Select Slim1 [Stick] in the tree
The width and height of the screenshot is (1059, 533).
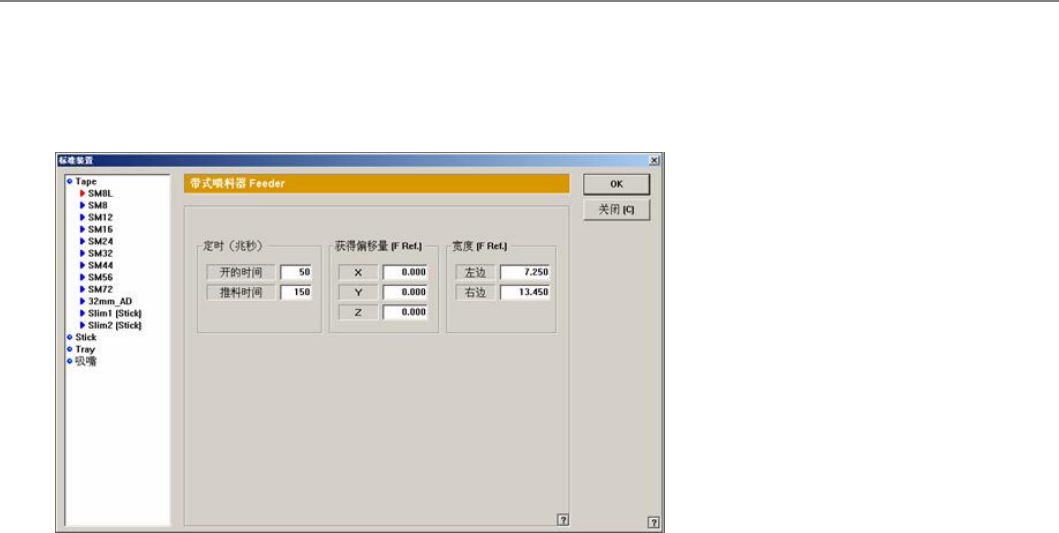click(x=114, y=313)
